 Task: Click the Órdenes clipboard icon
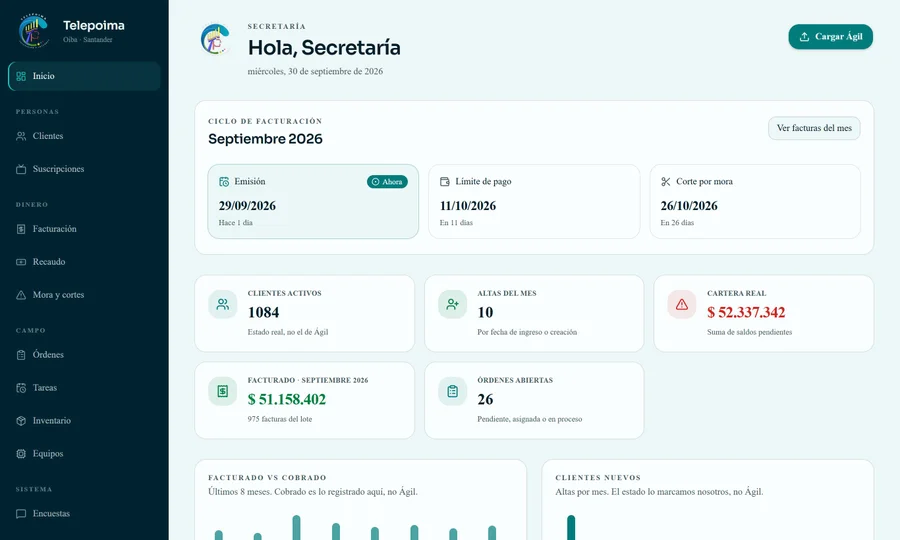coord(21,355)
